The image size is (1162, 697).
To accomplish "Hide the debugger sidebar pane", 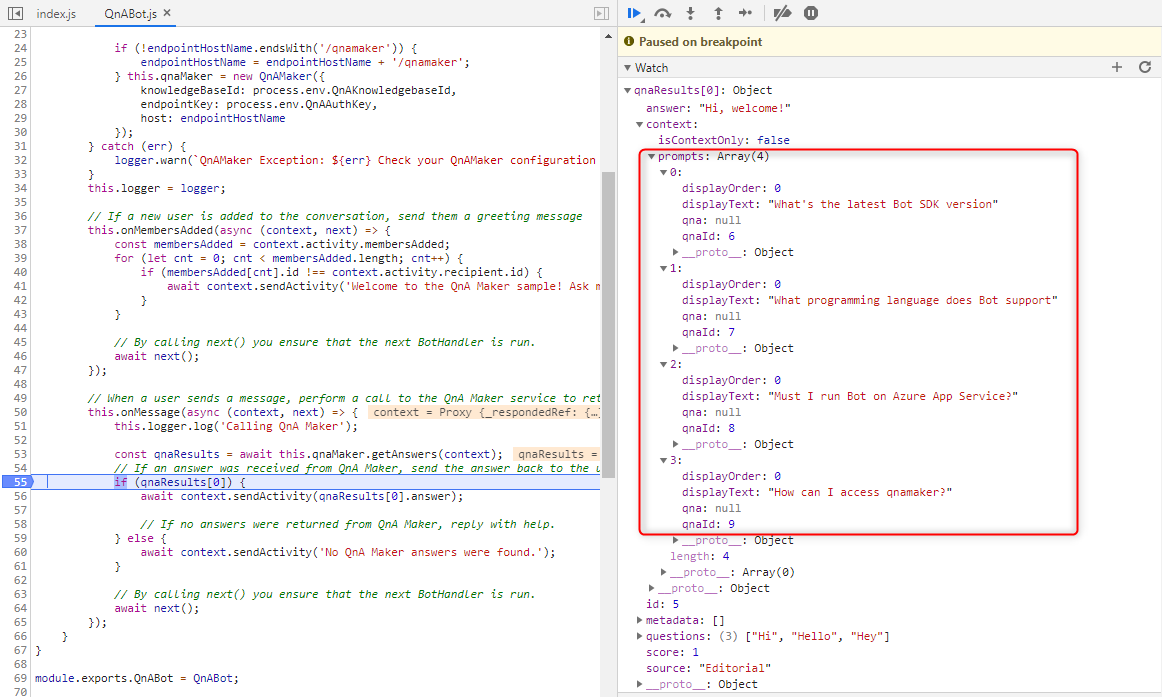I will point(601,14).
